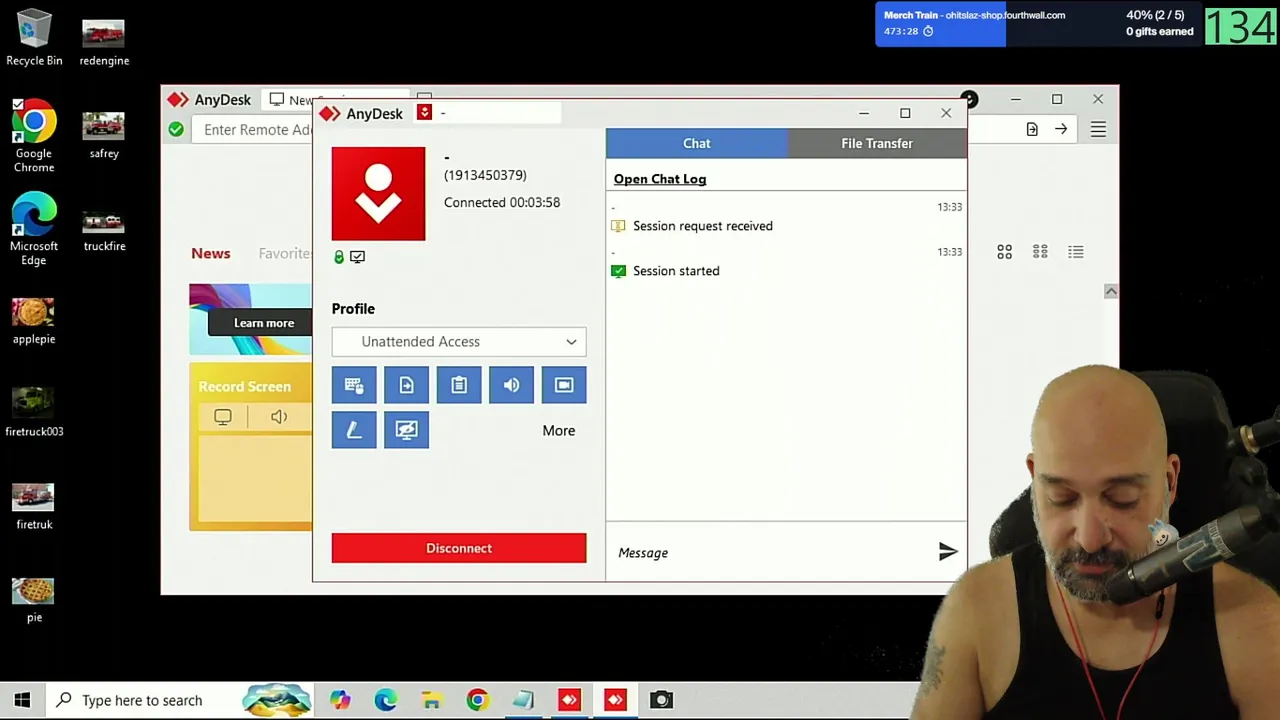This screenshot has width=1280, height=720.
Task: Click monitor icon in Record Screen card
Action: click(223, 417)
